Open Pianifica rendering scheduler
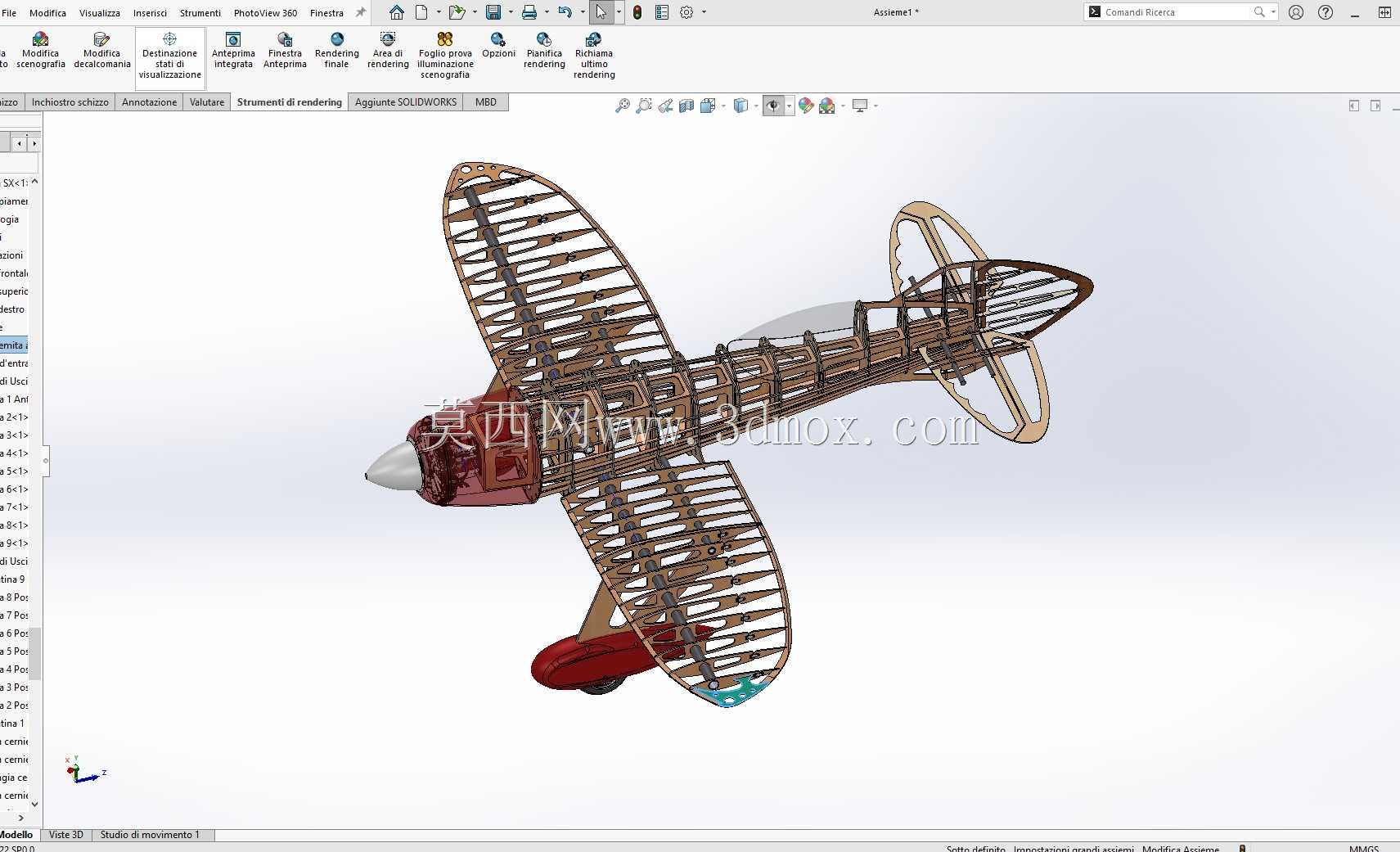This screenshot has height=852, width=1400. point(544,51)
